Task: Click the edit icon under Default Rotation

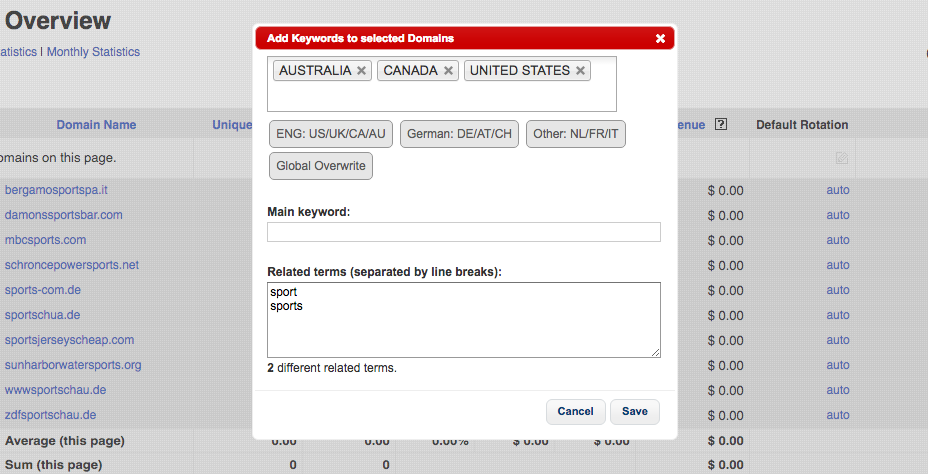Action: [x=842, y=158]
